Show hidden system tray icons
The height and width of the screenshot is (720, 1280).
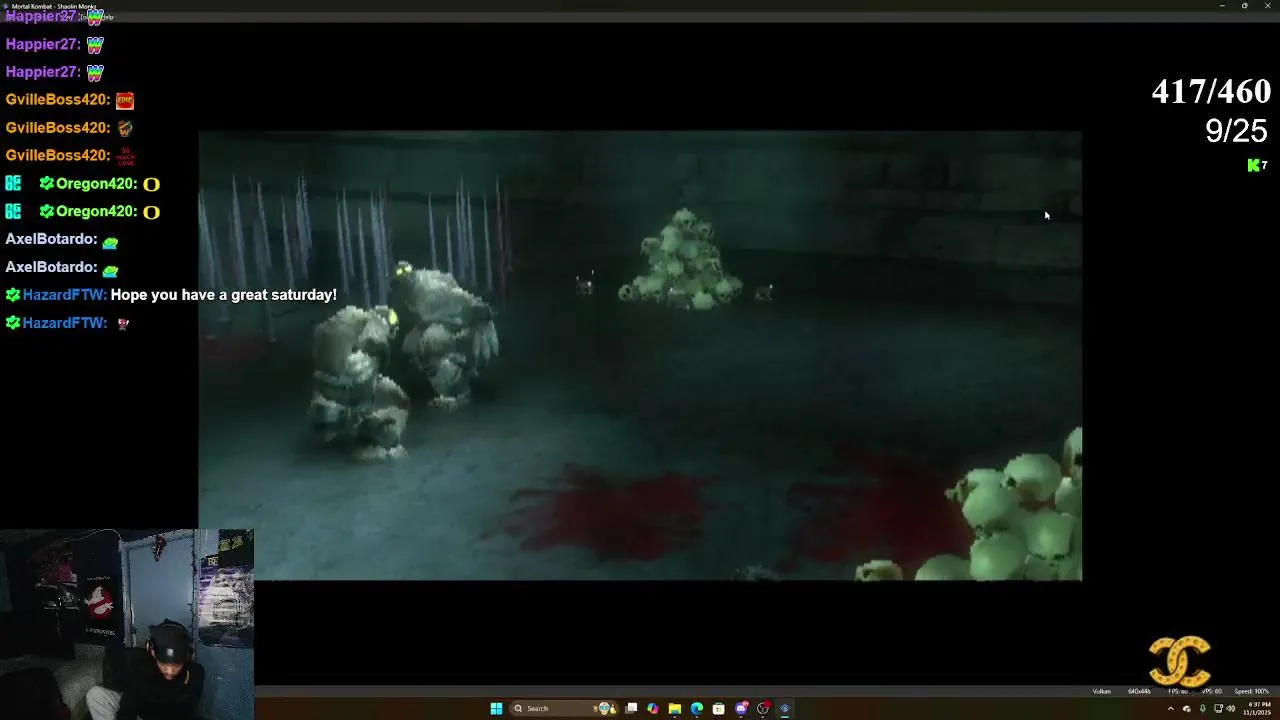tap(1171, 708)
